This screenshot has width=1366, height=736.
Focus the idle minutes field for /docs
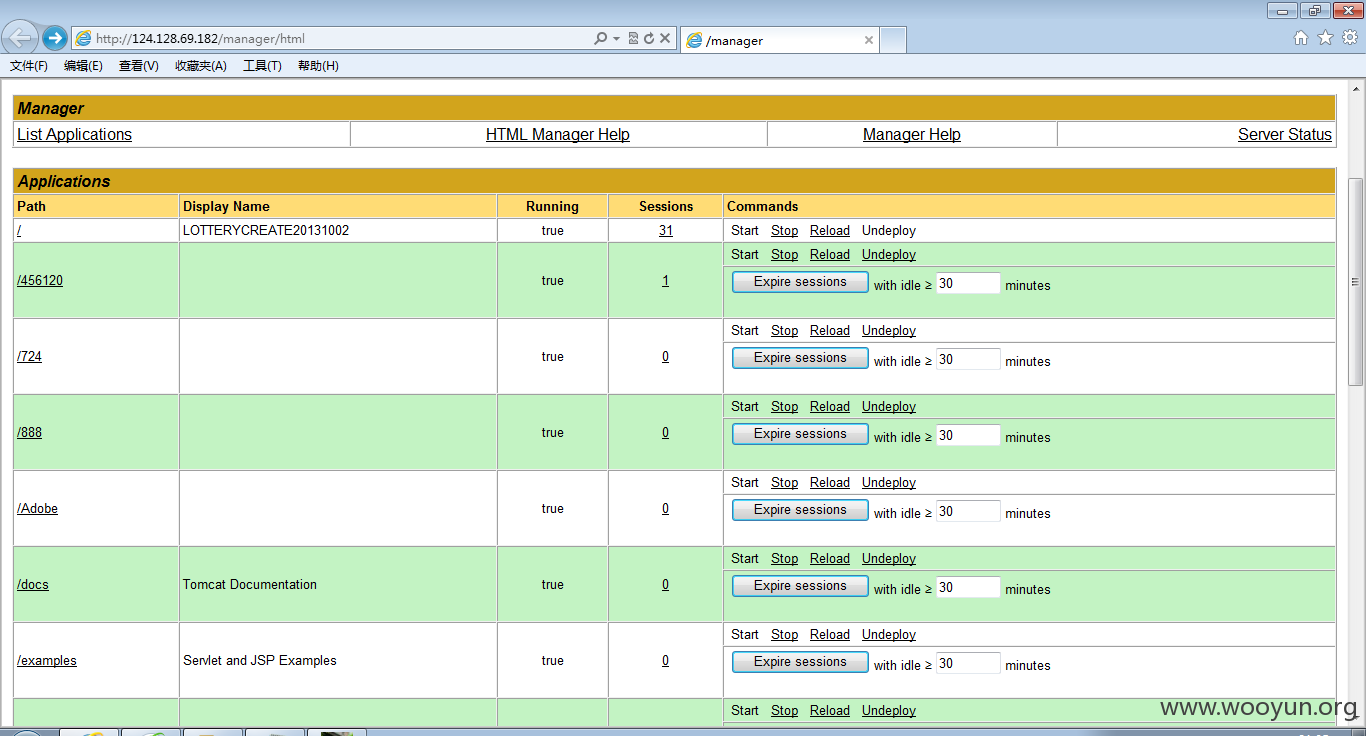[x=968, y=587]
